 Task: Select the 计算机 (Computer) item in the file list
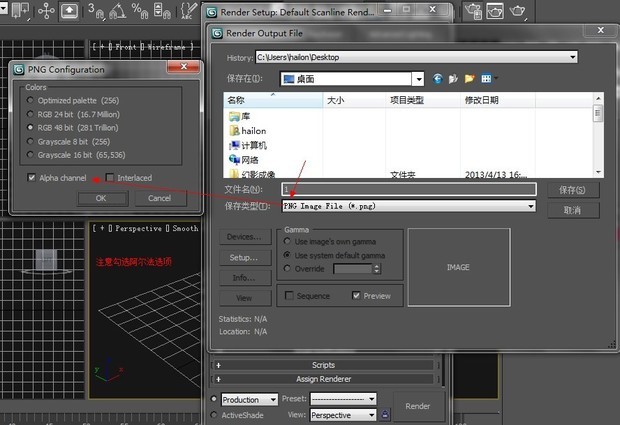[x=254, y=145]
